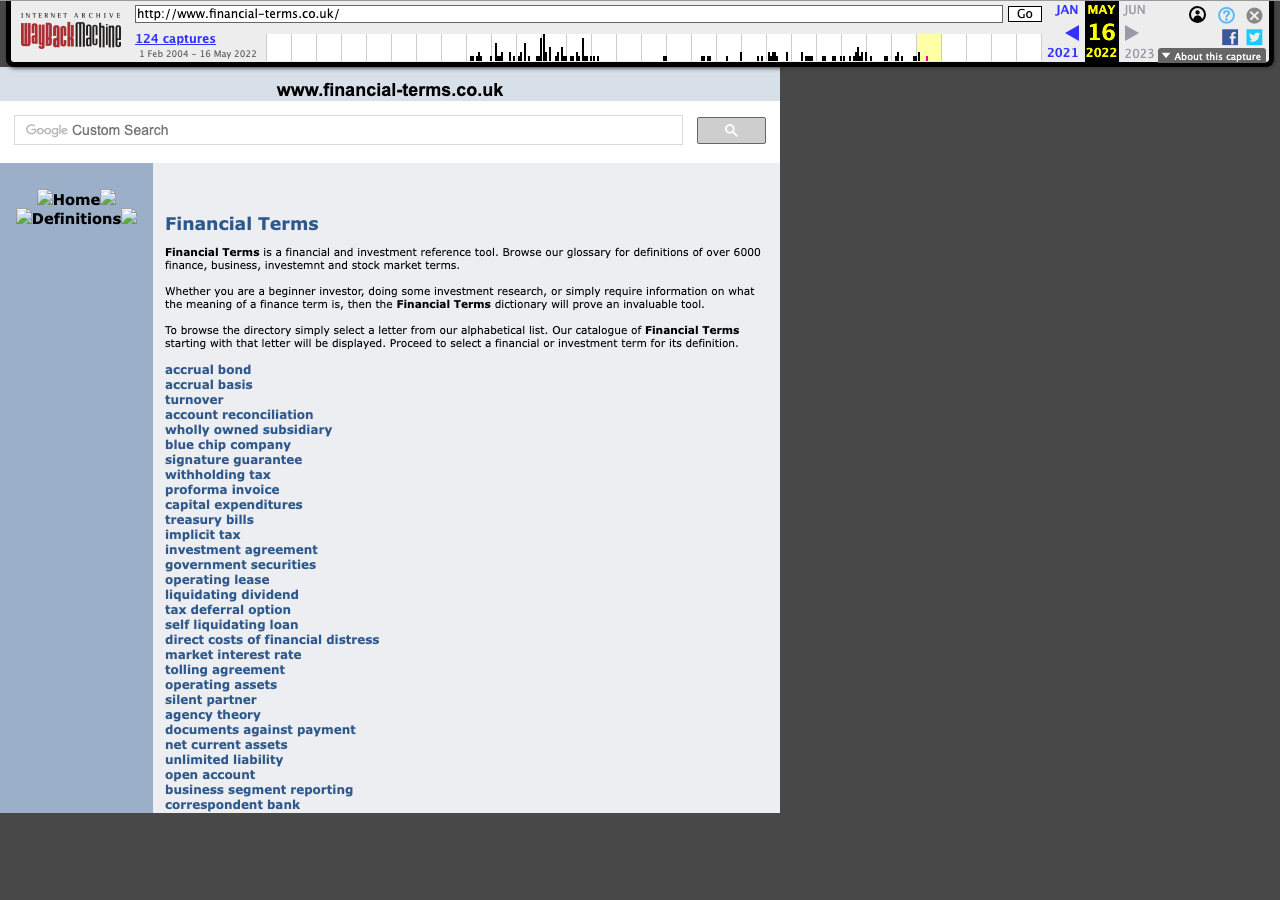Viewport: 1280px width, 900px height.
Task: Click the Google Custom Search magnifier icon
Action: 731,130
